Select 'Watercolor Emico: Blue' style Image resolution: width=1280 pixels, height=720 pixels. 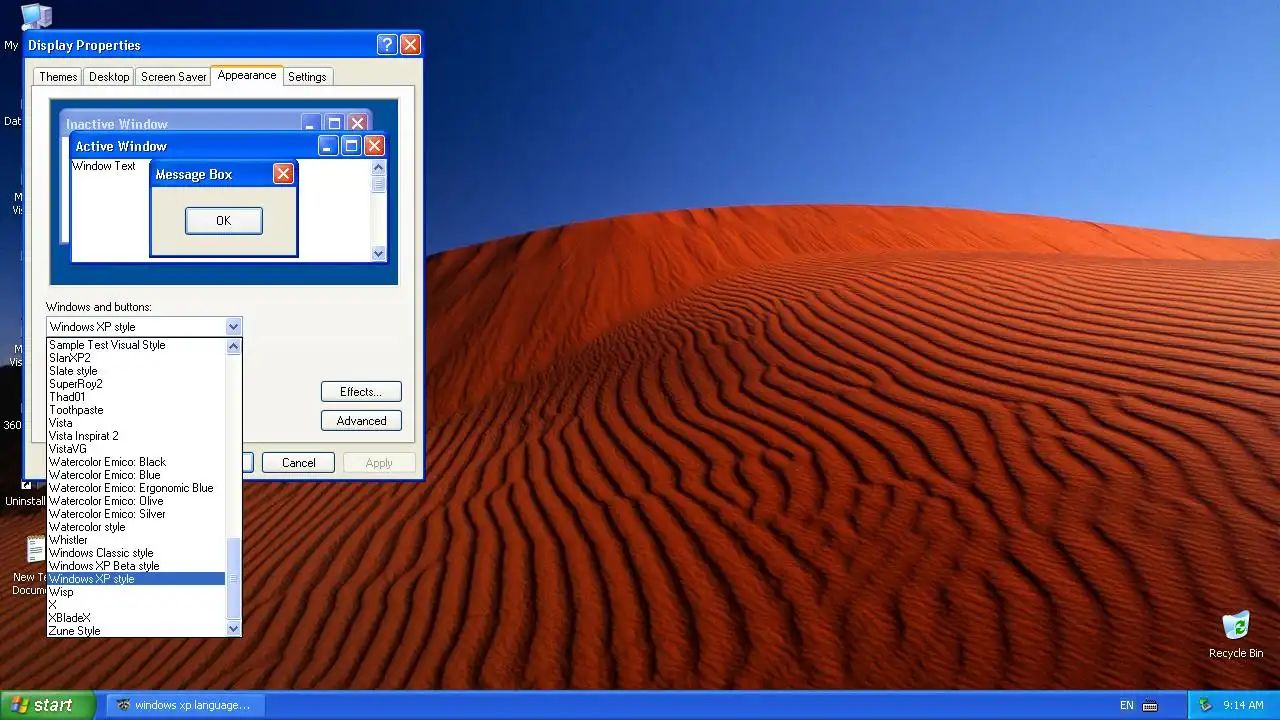coord(136,475)
